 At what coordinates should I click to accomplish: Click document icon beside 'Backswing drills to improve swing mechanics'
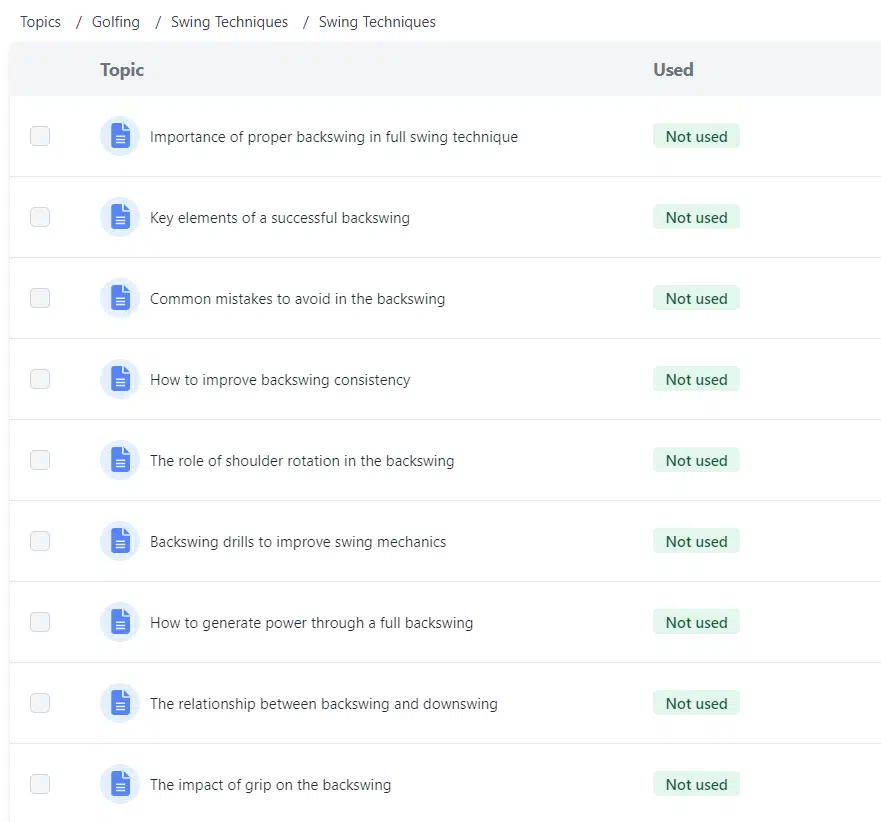click(120, 541)
